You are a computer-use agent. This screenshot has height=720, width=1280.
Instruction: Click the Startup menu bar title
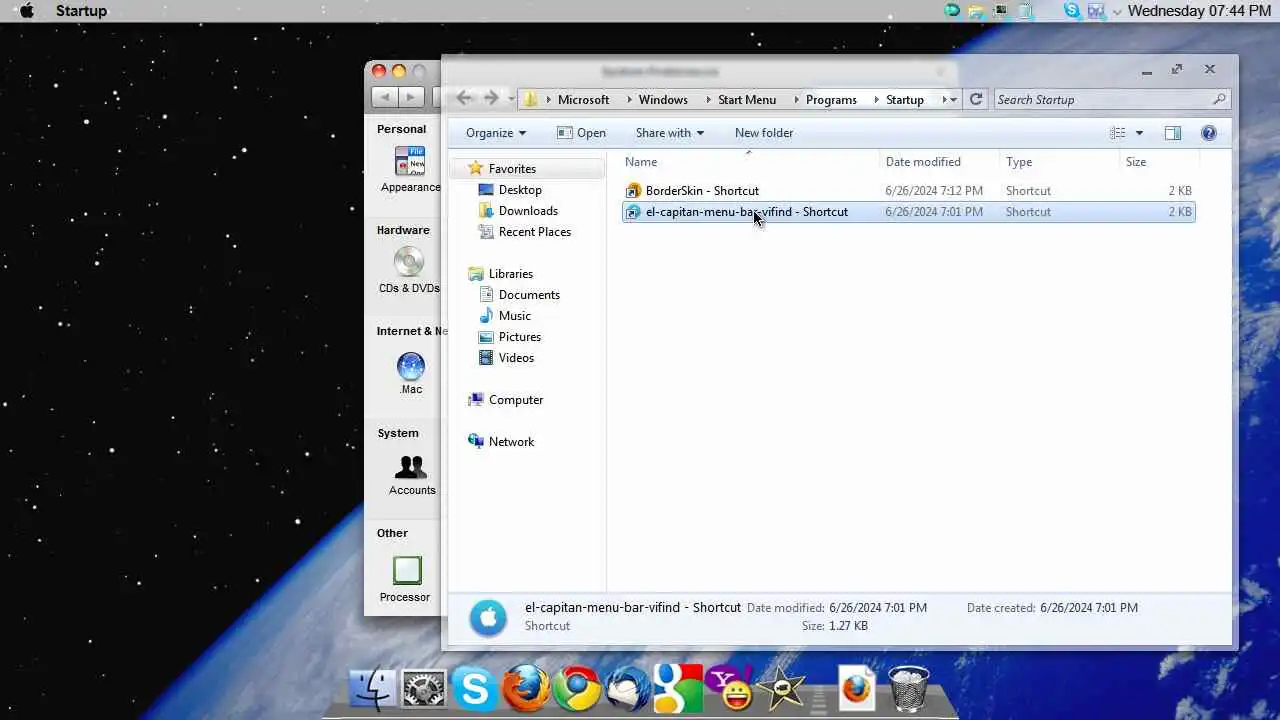coord(81,11)
